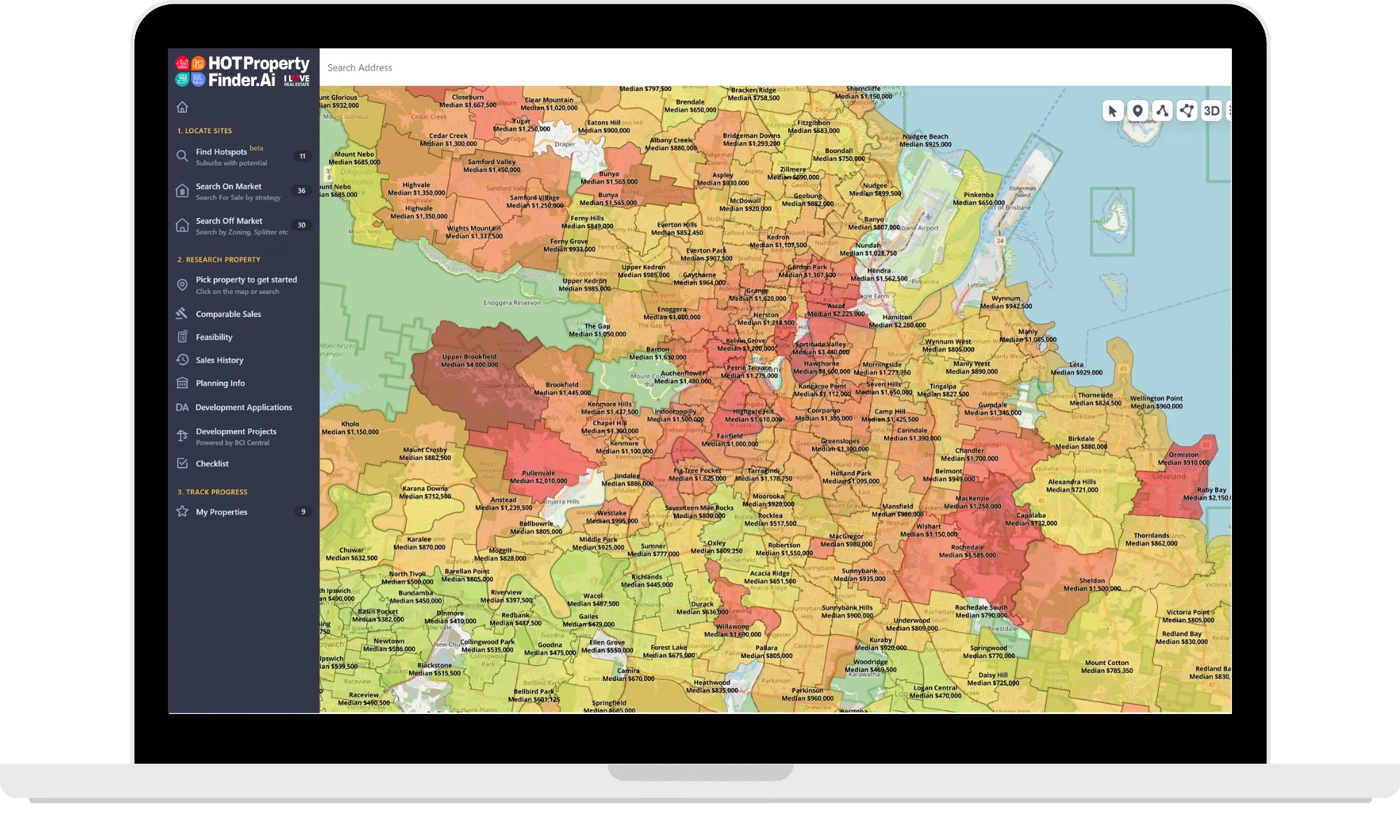Open the Feasibility calculator item
Image resolution: width=1400 pixels, height=840 pixels.
[x=213, y=337]
